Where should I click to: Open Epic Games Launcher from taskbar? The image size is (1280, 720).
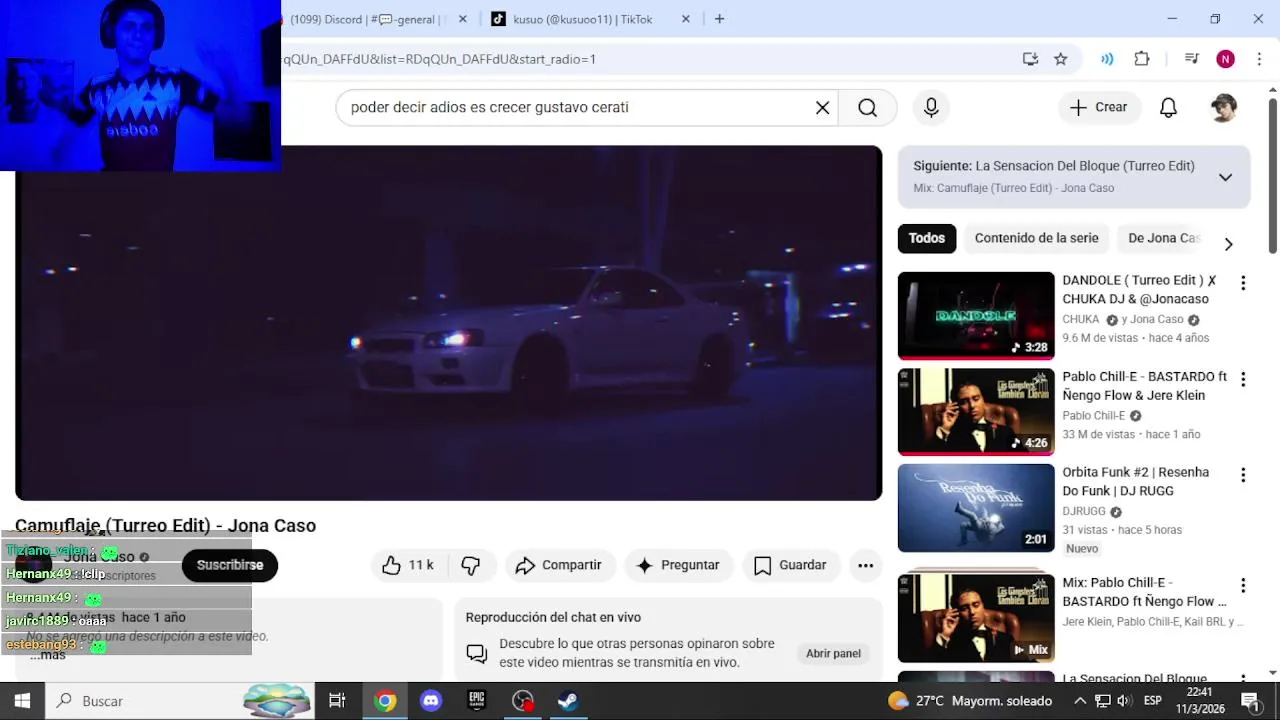tap(477, 701)
